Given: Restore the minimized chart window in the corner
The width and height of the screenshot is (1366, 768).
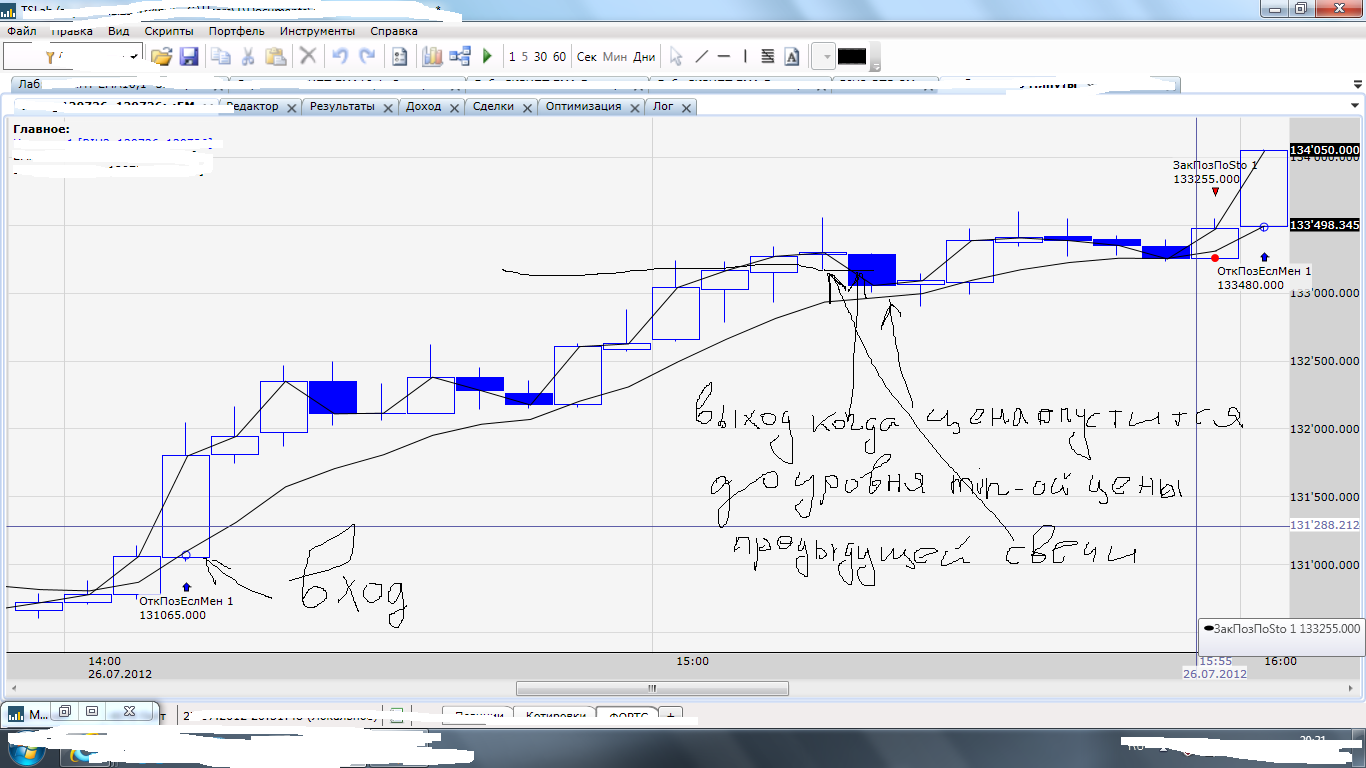Looking at the screenshot, I should click(x=65, y=711).
